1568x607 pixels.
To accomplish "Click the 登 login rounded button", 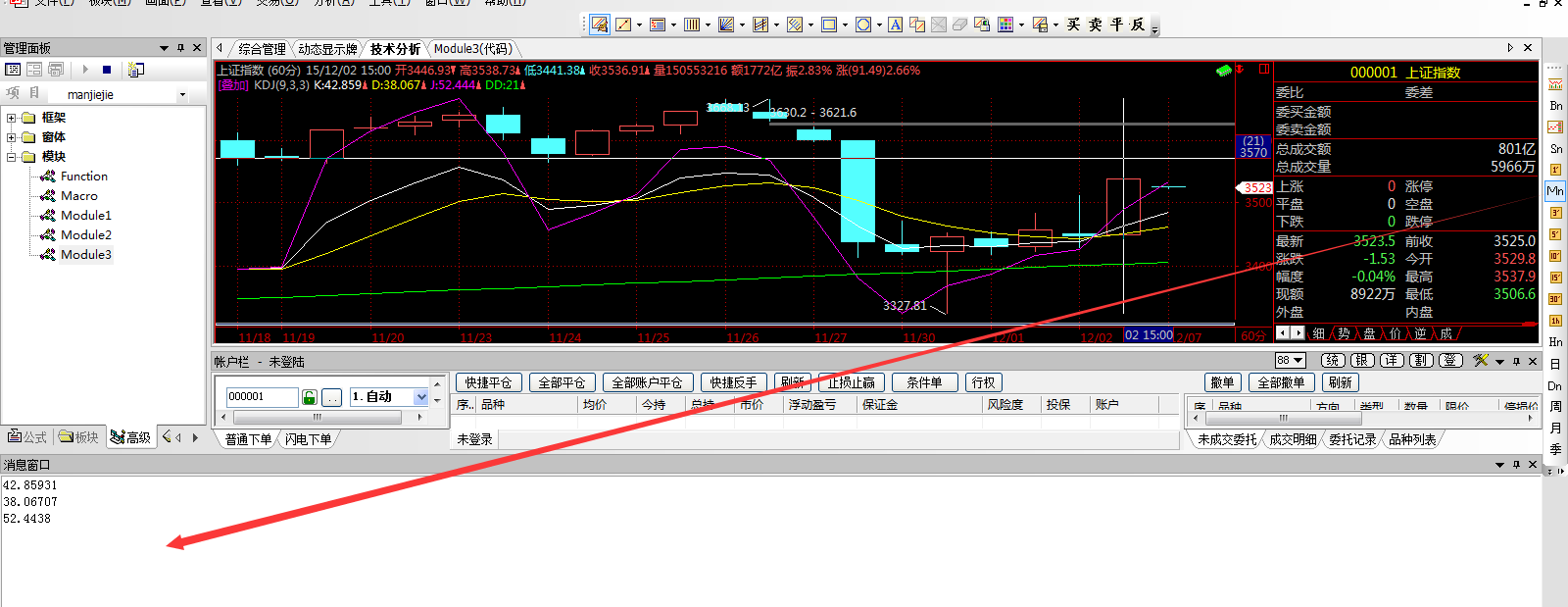I will click(x=1451, y=361).
